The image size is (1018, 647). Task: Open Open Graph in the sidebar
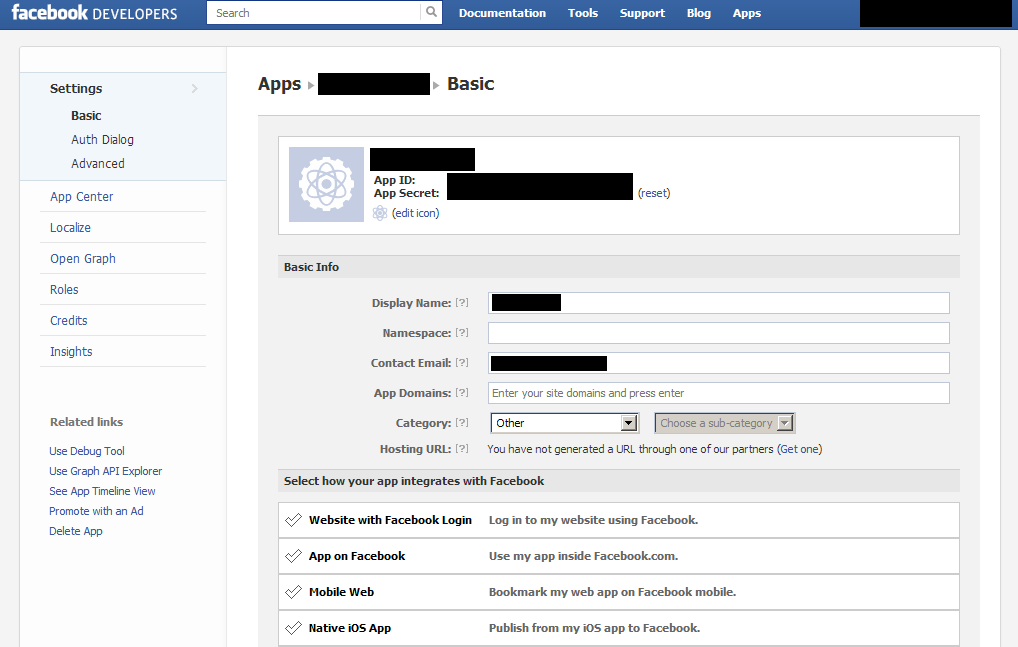pyautogui.click(x=83, y=258)
